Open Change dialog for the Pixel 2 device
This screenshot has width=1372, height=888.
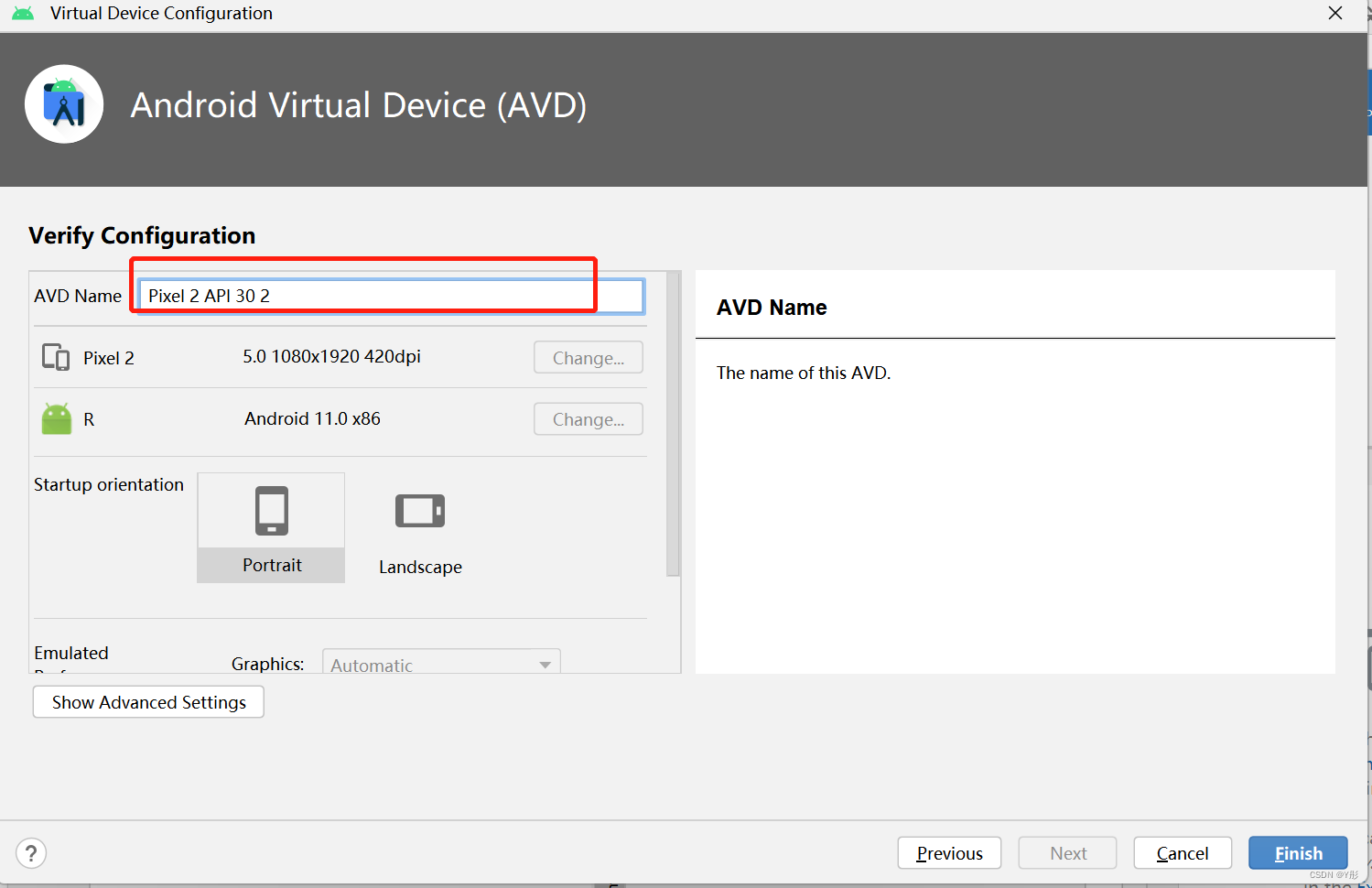click(588, 357)
